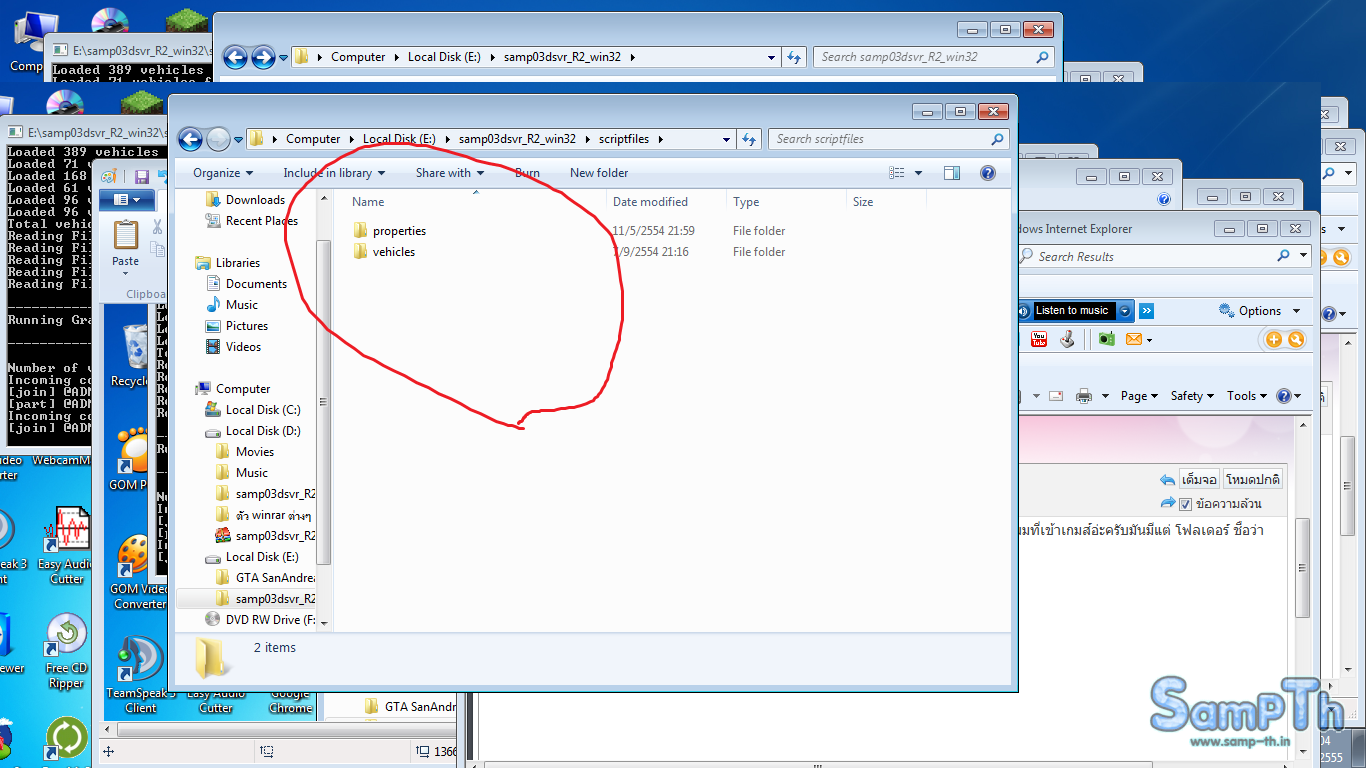Screen dimensions: 1366x768
Task: Click the green radio icon in IE toolbar
Action: pos(1106,339)
